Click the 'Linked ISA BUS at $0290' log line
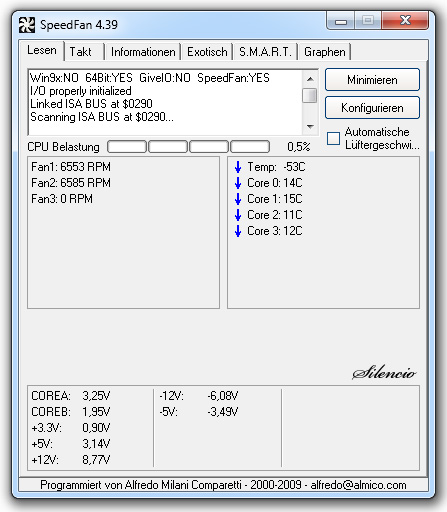This screenshot has width=447, height=512. tap(91, 104)
